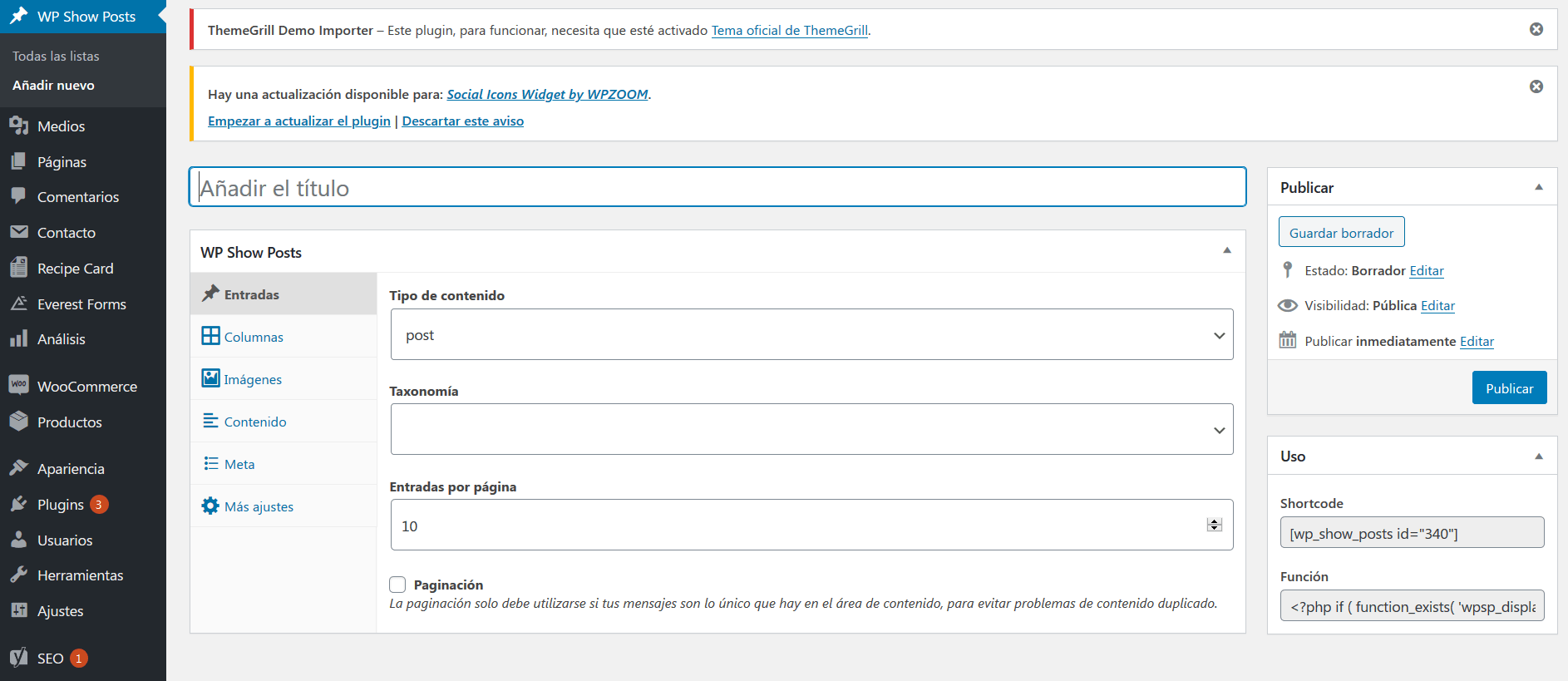
Task: Click the Comentarios speech bubble icon
Action: pos(18,196)
